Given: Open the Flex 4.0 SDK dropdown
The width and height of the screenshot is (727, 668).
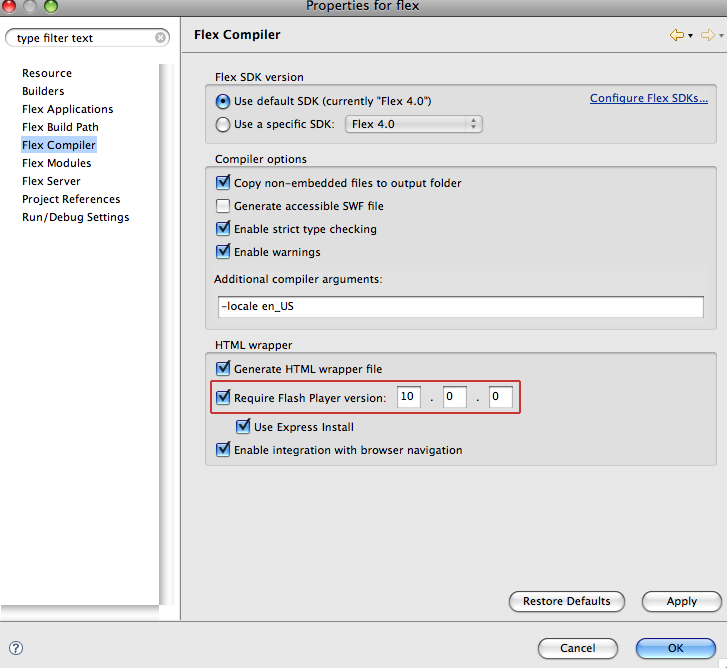Looking at the screenshot, I should point(414,124).
